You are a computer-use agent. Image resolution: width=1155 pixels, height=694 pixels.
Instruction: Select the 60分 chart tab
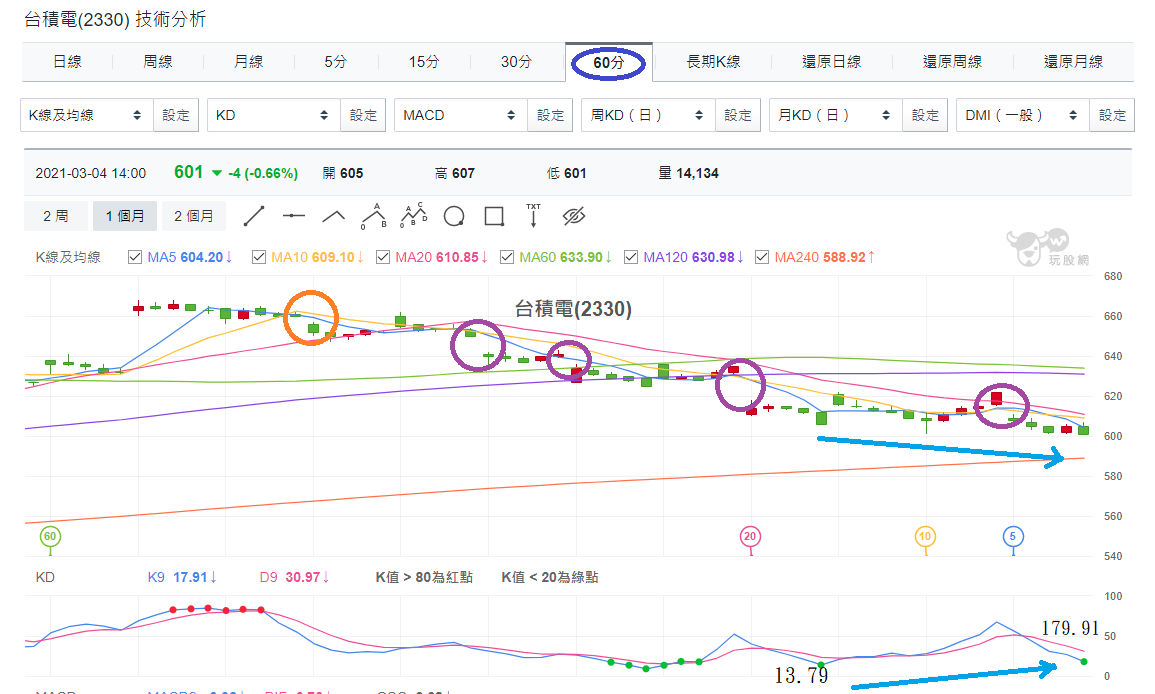608,63
